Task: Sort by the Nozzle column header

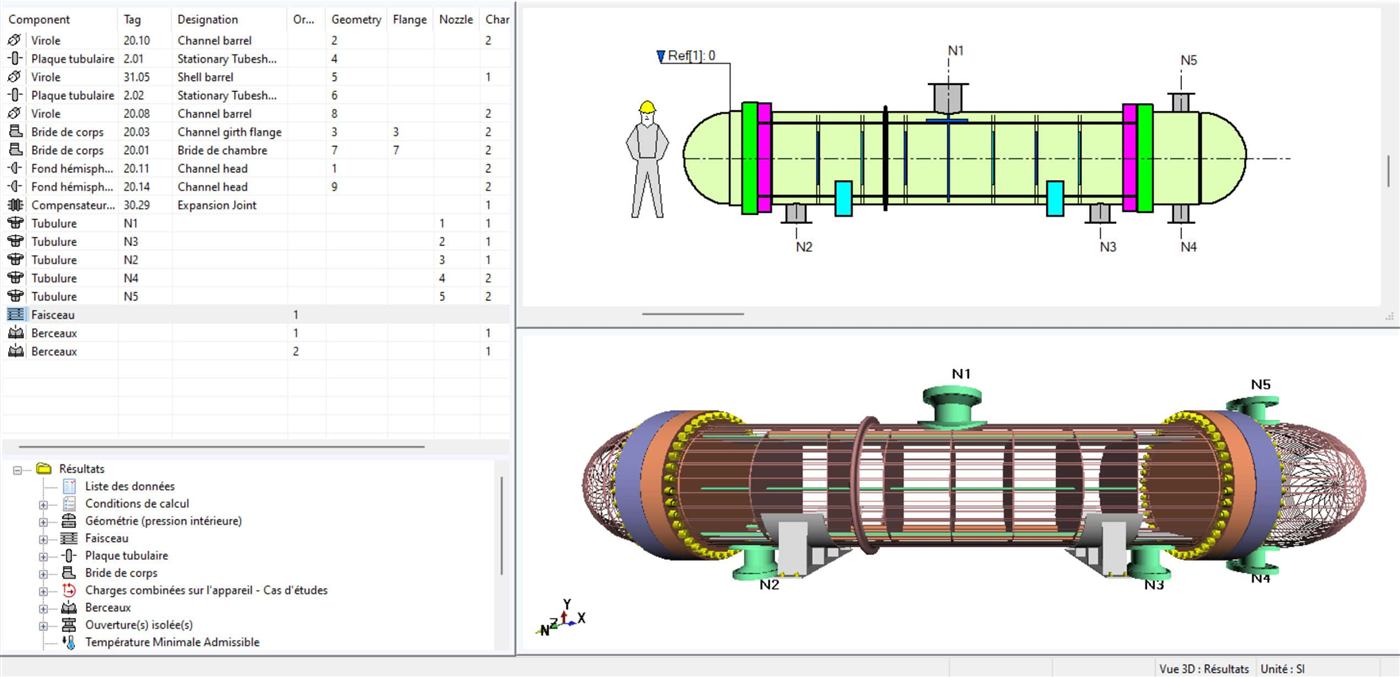Action: (x=456, y=19)
